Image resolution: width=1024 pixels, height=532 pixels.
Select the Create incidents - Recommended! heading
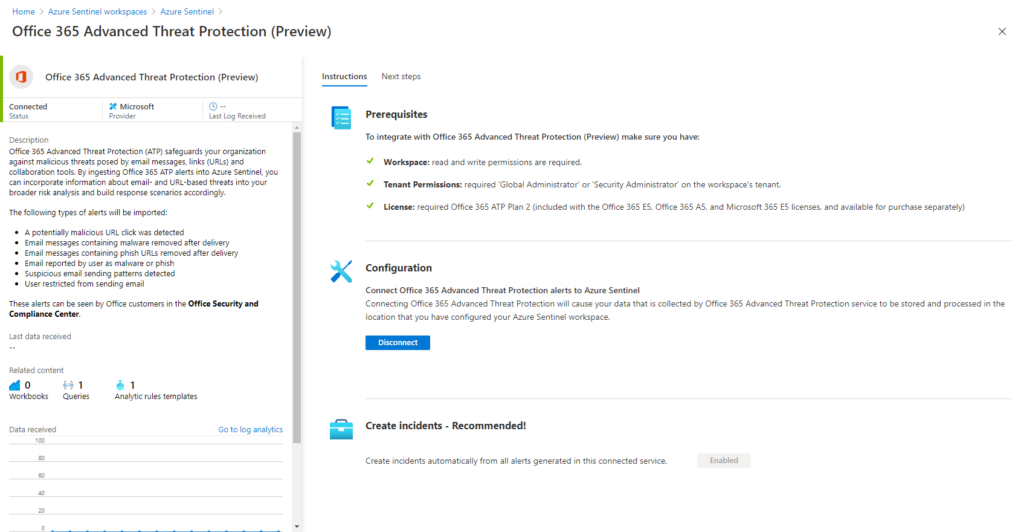point(445,426)
